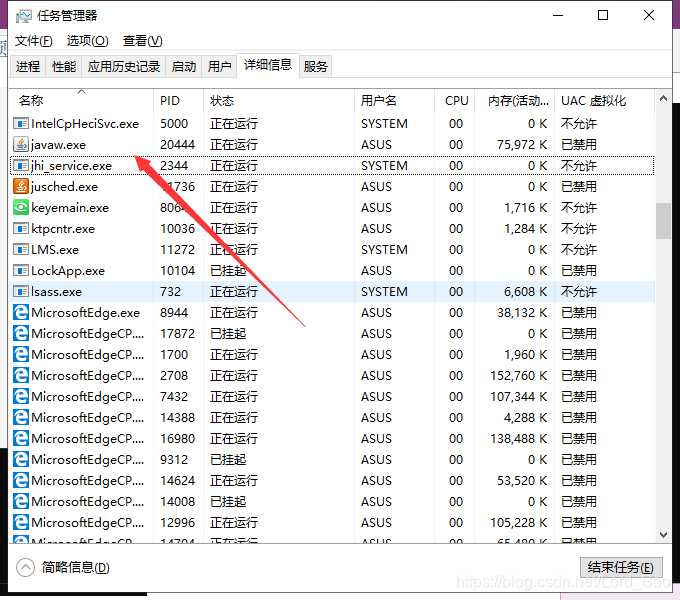Click memory value 152,760 K

(519, 375)
